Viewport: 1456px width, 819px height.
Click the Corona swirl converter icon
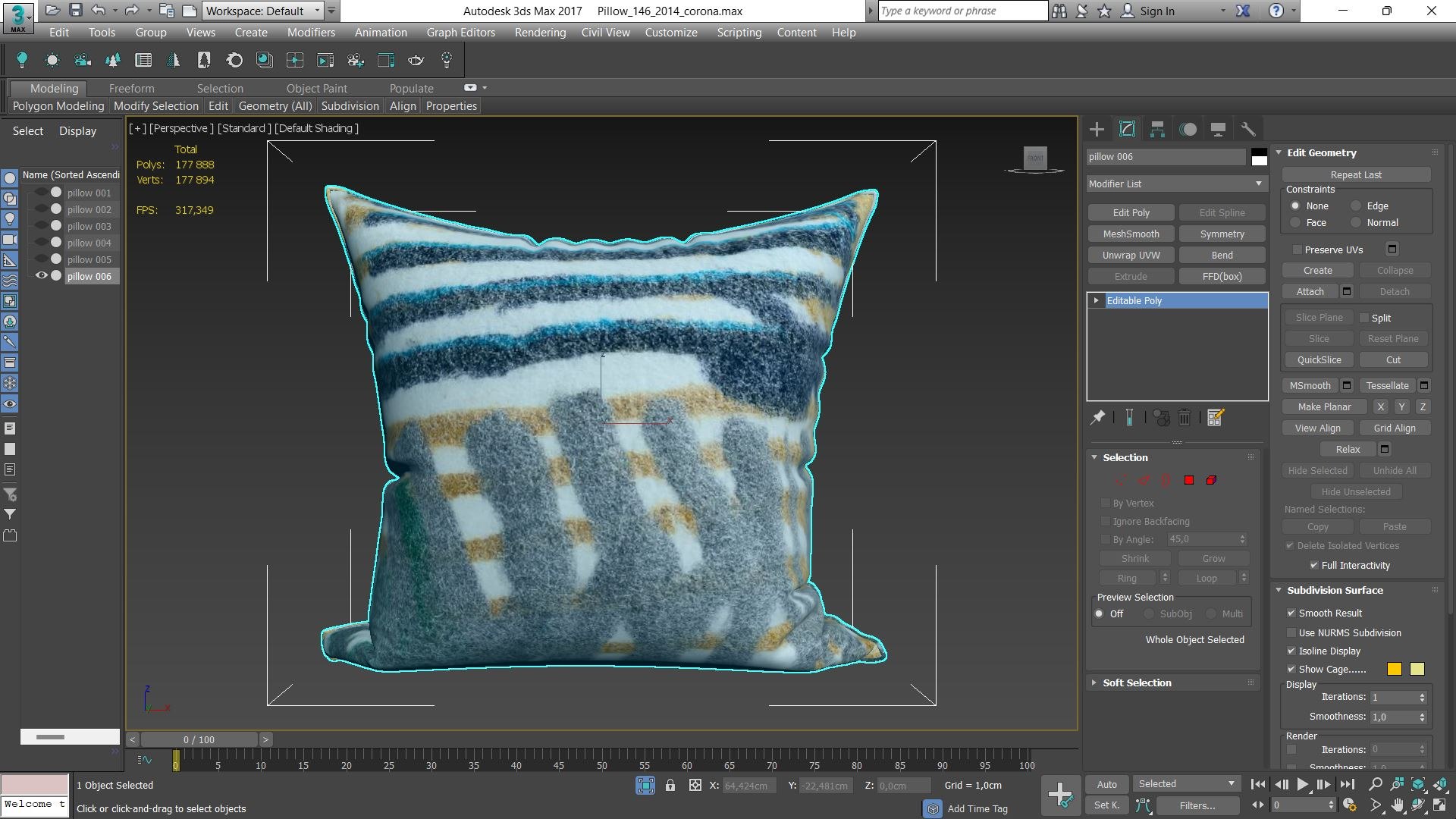(x=234, y=61)
